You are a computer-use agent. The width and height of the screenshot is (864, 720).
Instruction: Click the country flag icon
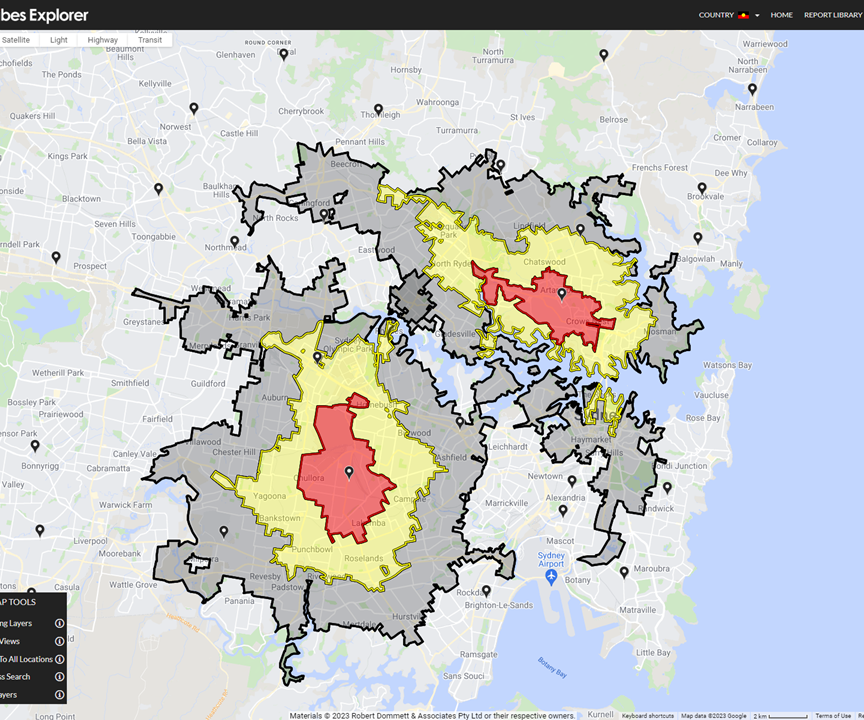tap(743, 15)
